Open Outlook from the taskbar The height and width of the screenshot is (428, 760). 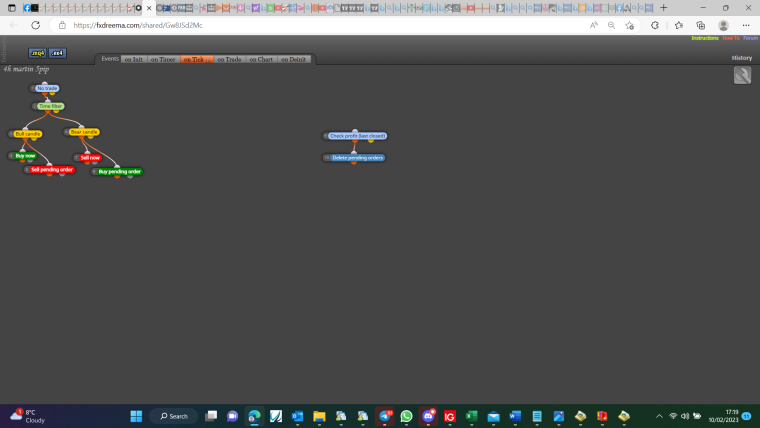point(297,416)
